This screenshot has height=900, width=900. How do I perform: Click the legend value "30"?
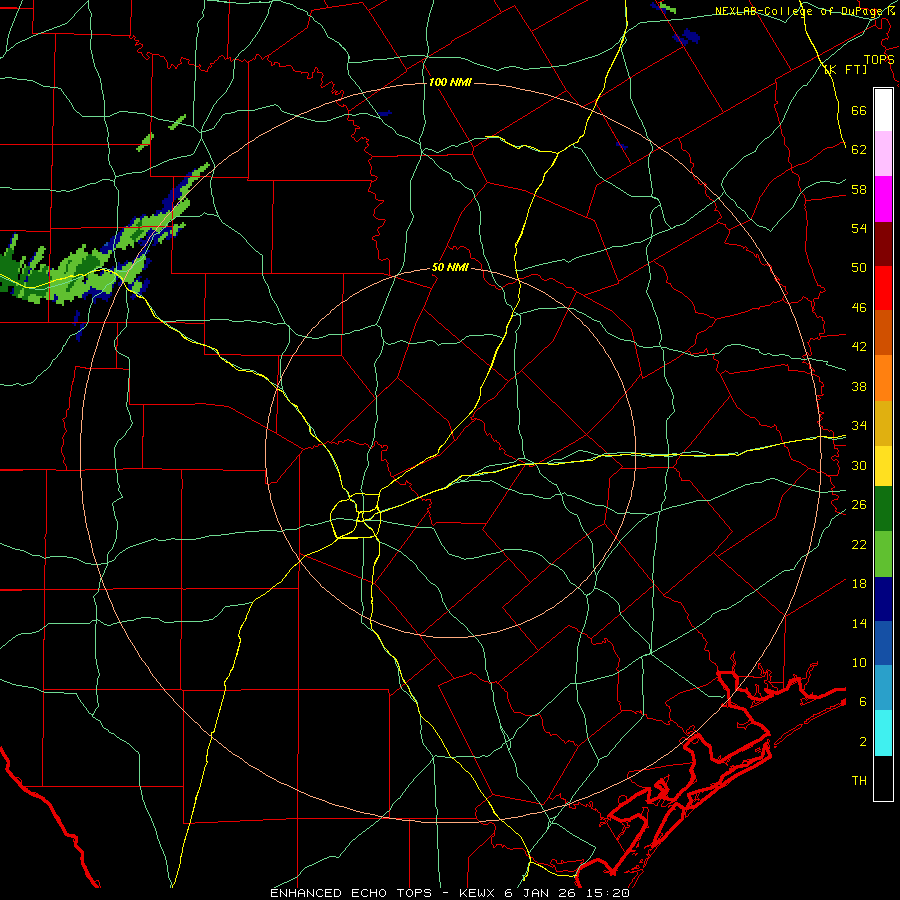(x=859, y=465)
